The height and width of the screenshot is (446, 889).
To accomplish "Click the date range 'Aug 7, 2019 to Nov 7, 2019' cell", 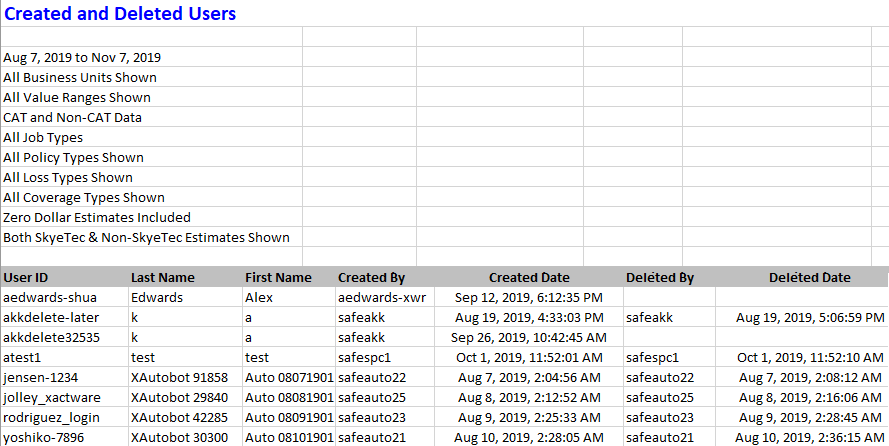I will [x=82, y=57].
